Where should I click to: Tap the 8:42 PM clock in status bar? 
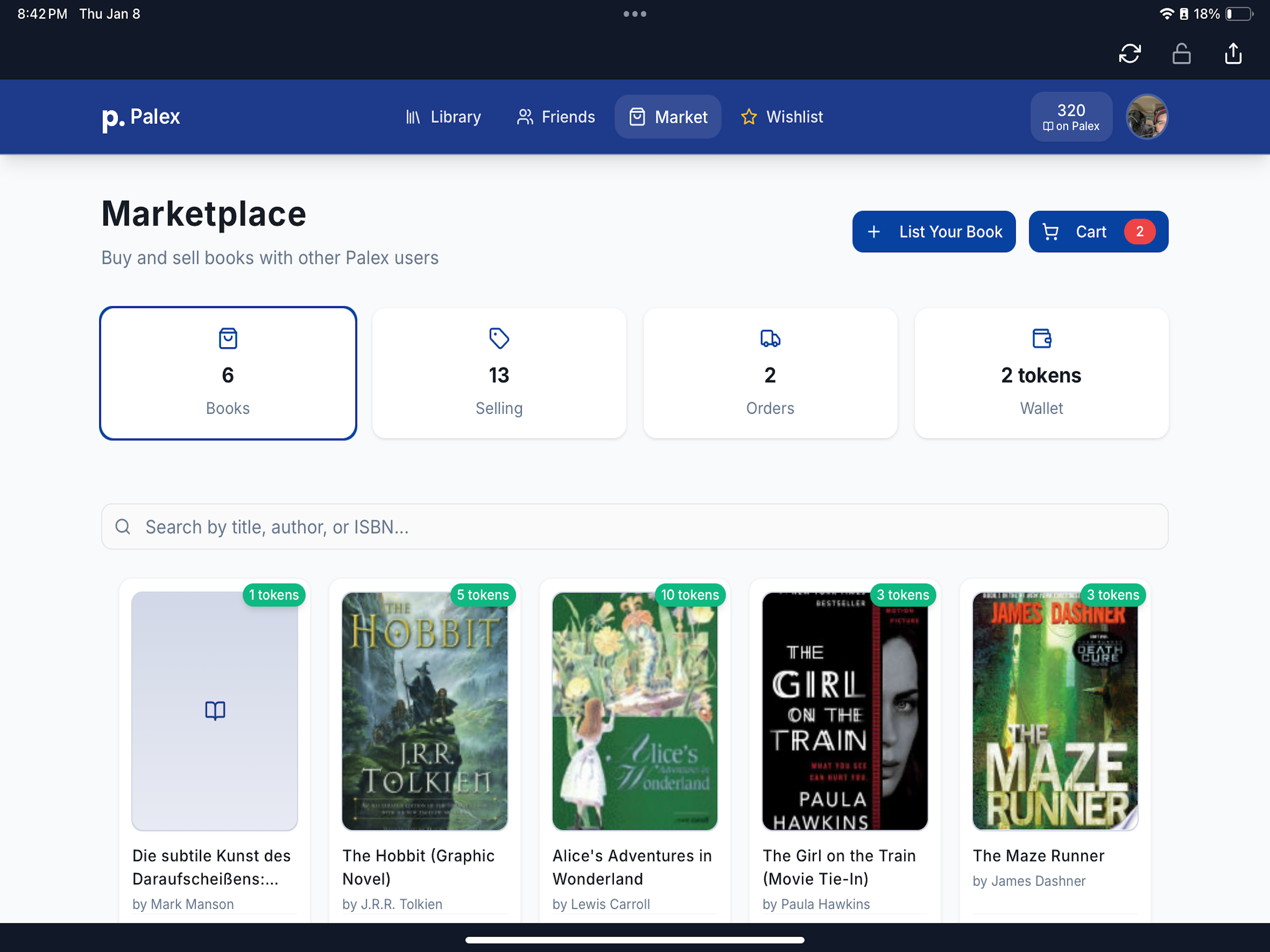pyautogui.click(x=42, y=14)
